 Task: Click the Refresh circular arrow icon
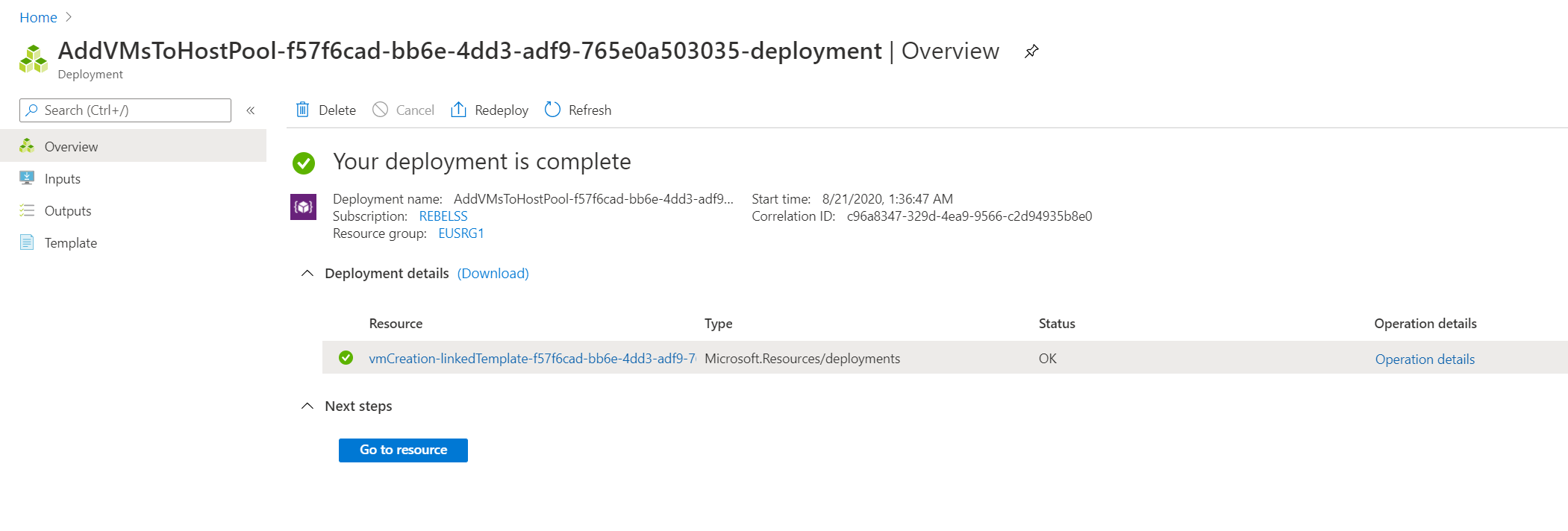pyautogui.click(x=552, y=110)
